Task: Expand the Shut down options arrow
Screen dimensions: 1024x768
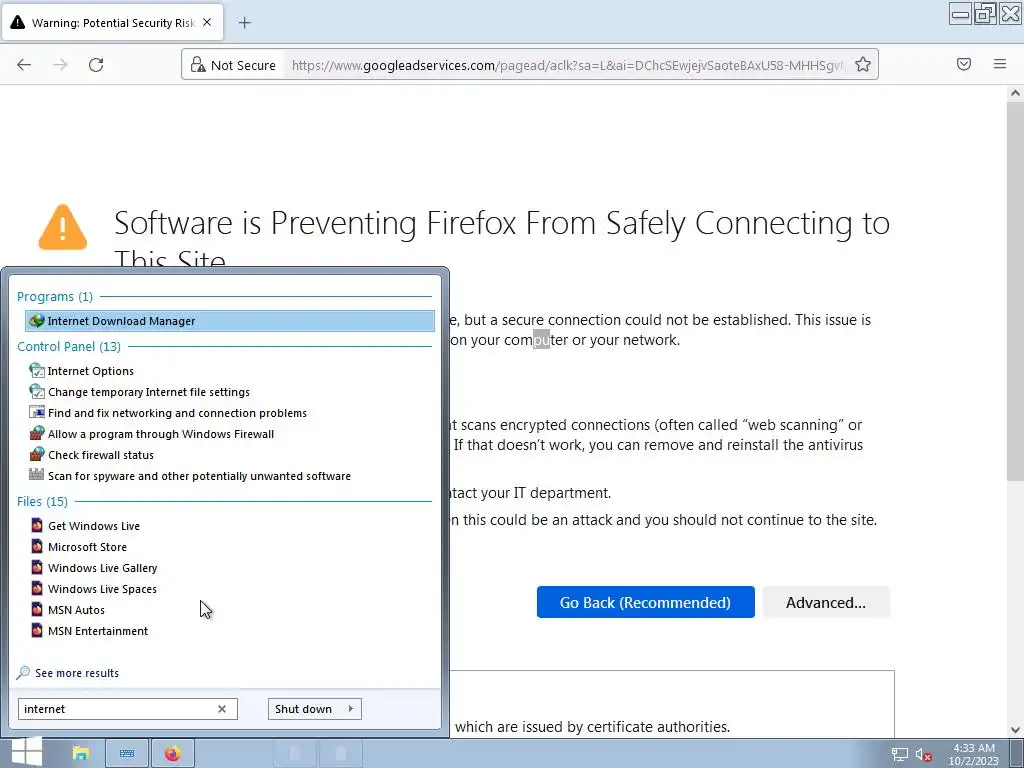Action: [351, 709]
